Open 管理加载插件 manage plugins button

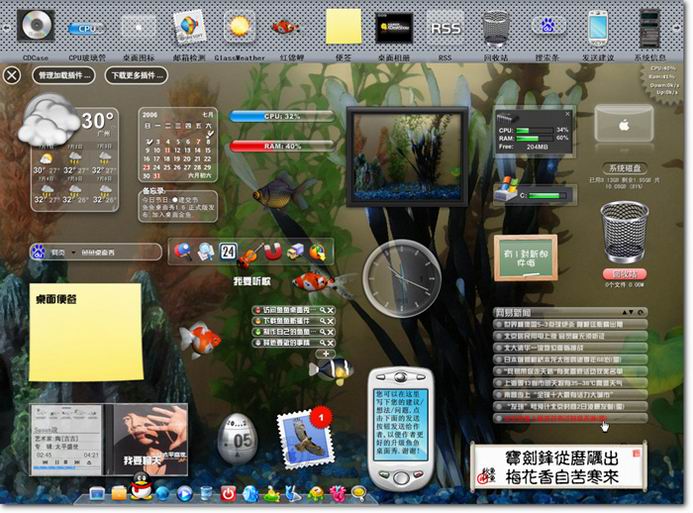64,75
